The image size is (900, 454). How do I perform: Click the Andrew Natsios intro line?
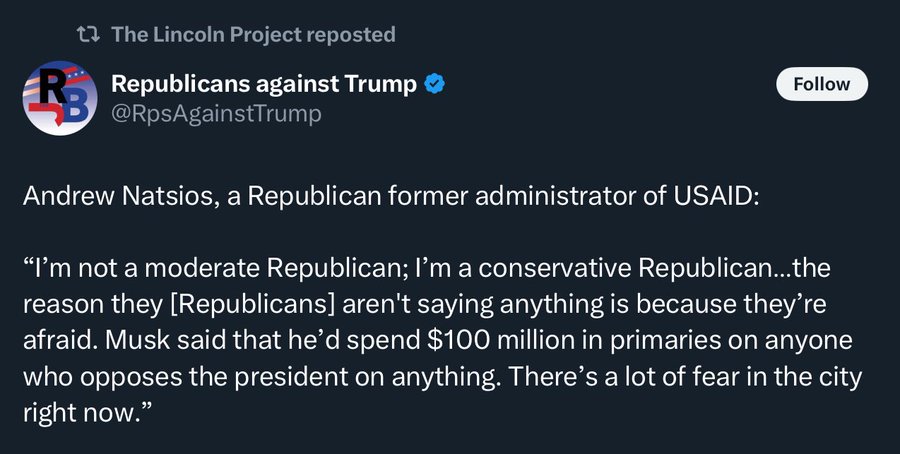click(x=391, y=196)
